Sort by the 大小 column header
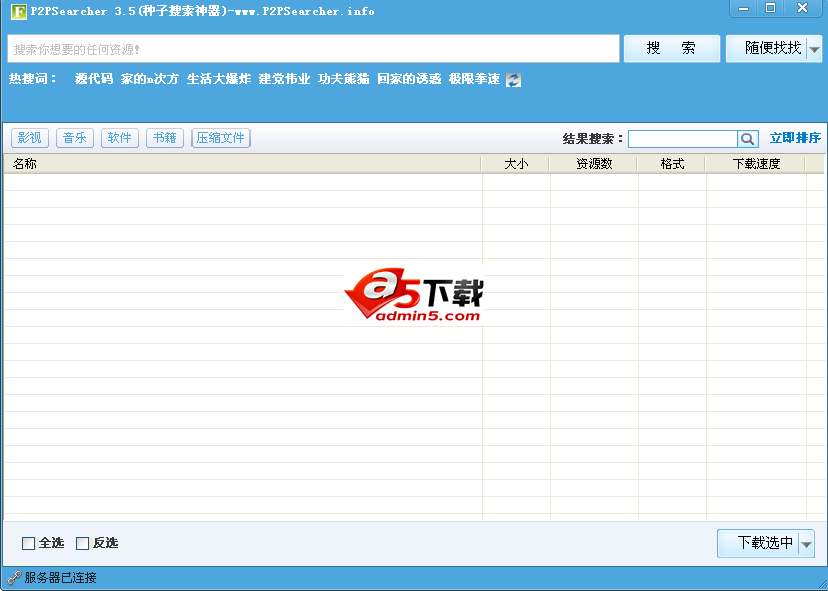Image resolution: width=828 pixels, height=591 pixels. click(516, 164)
